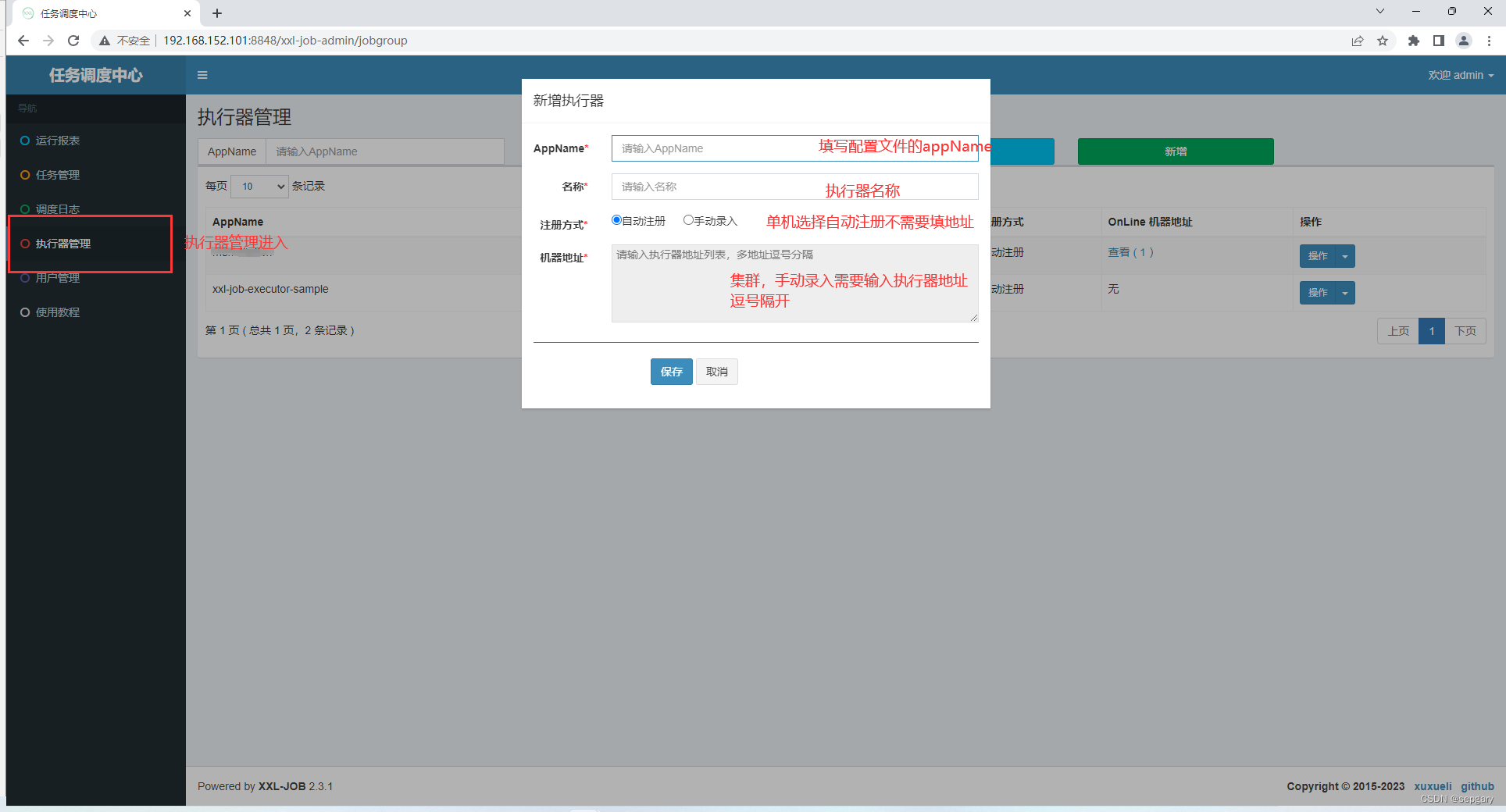Click the 使用教程 circle icon
1506x812 pixels.
(x=25, y=312)
